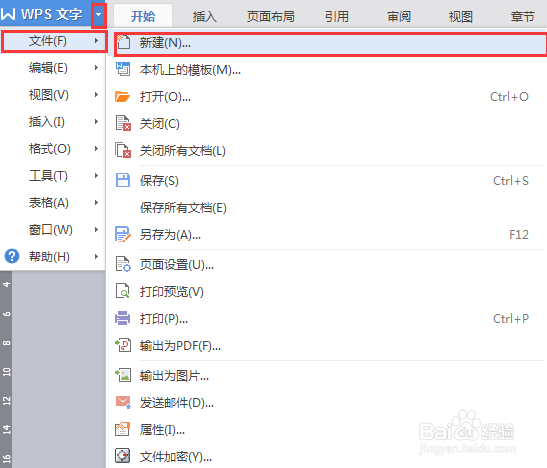Open the 插入(I) menu label in left menu
Screen dimensions: 547x468
pos(46,122)
